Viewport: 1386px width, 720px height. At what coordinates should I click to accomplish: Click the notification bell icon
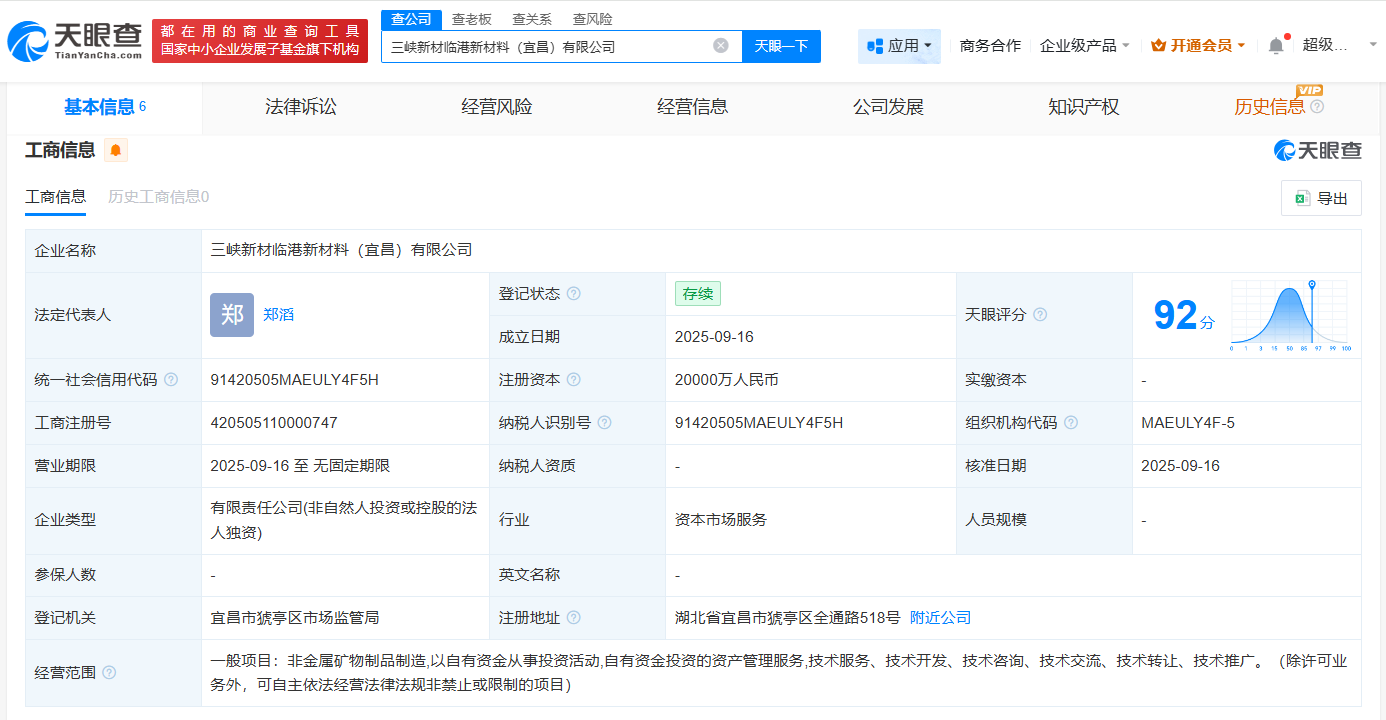point(1275,44)
